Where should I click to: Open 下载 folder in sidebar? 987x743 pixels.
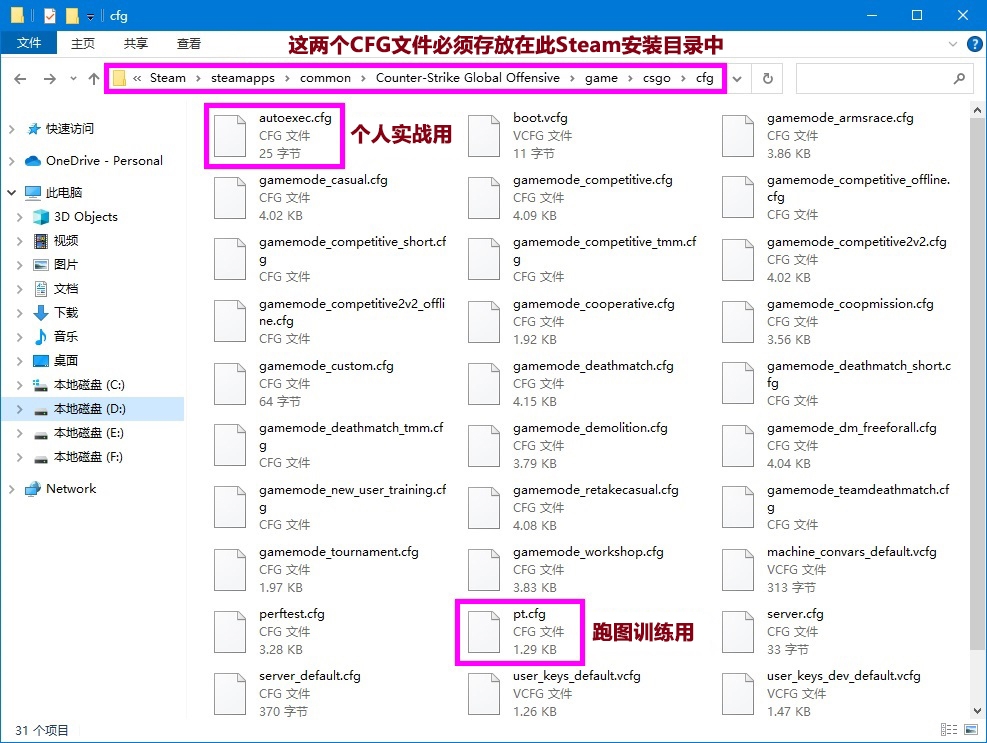pos(65,312)
